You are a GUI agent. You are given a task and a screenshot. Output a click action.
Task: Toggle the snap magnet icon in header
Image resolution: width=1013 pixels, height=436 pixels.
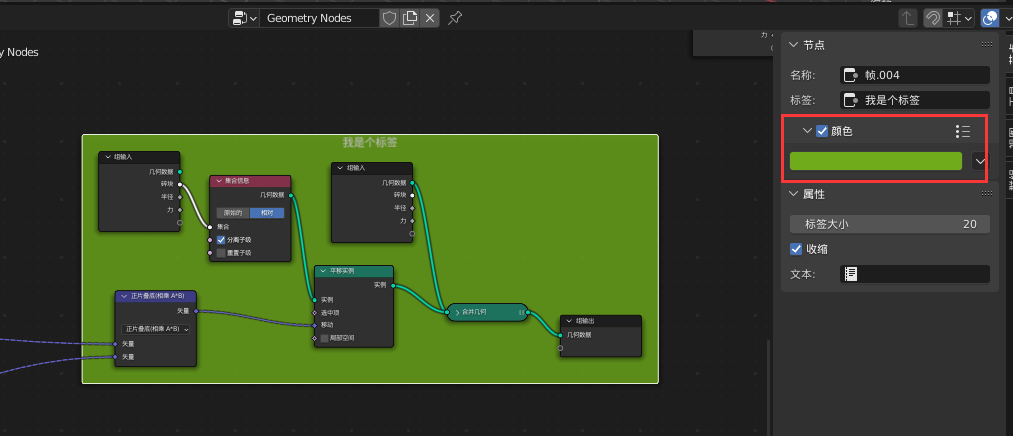tap(932, 18)
